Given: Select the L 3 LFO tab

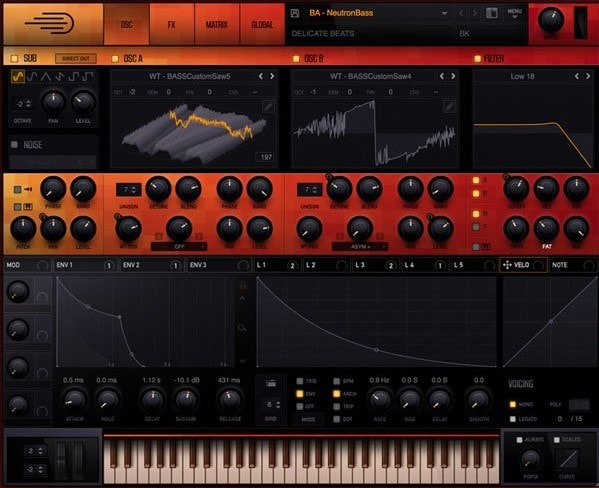Looking at the screenshot, I should click(375, 265).
